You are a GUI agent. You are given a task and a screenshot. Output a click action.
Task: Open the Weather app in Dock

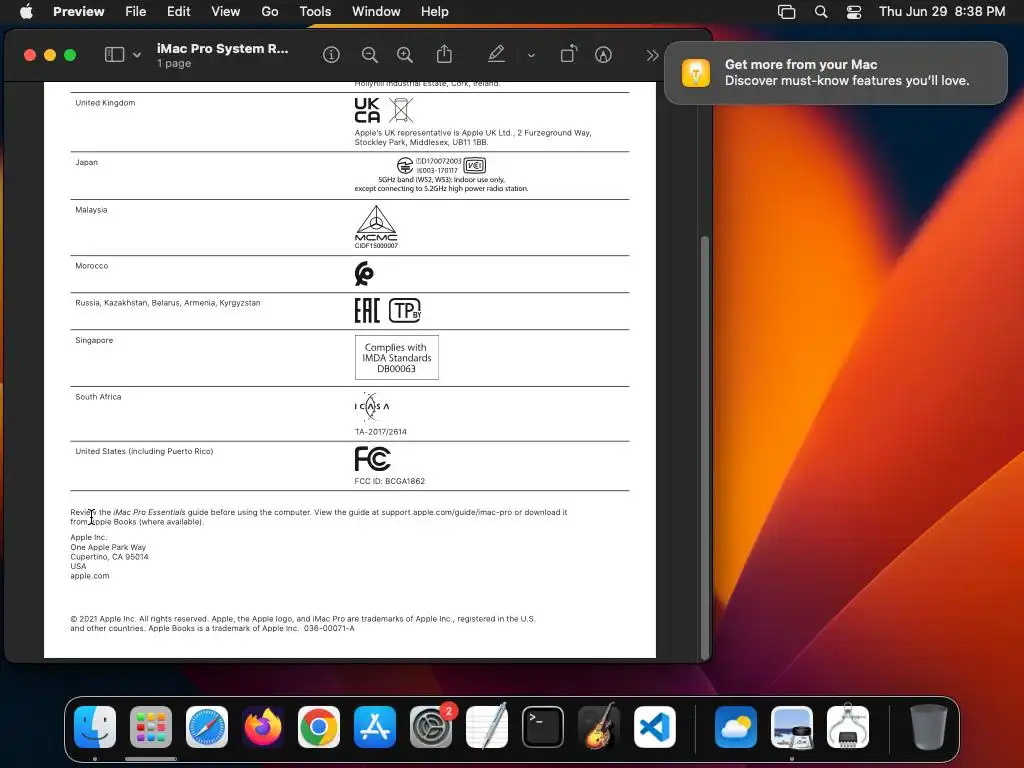coord(736,727)
